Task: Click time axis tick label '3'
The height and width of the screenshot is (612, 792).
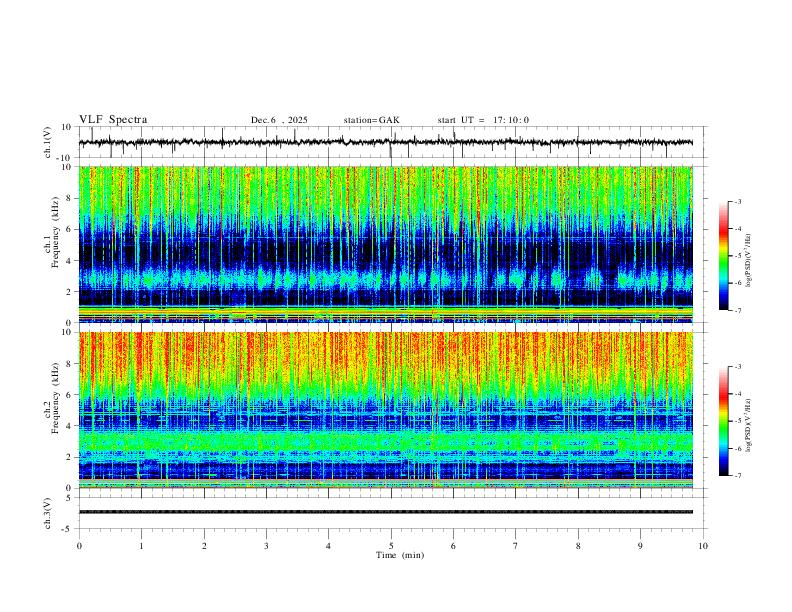Action: [x=266, y=546]
